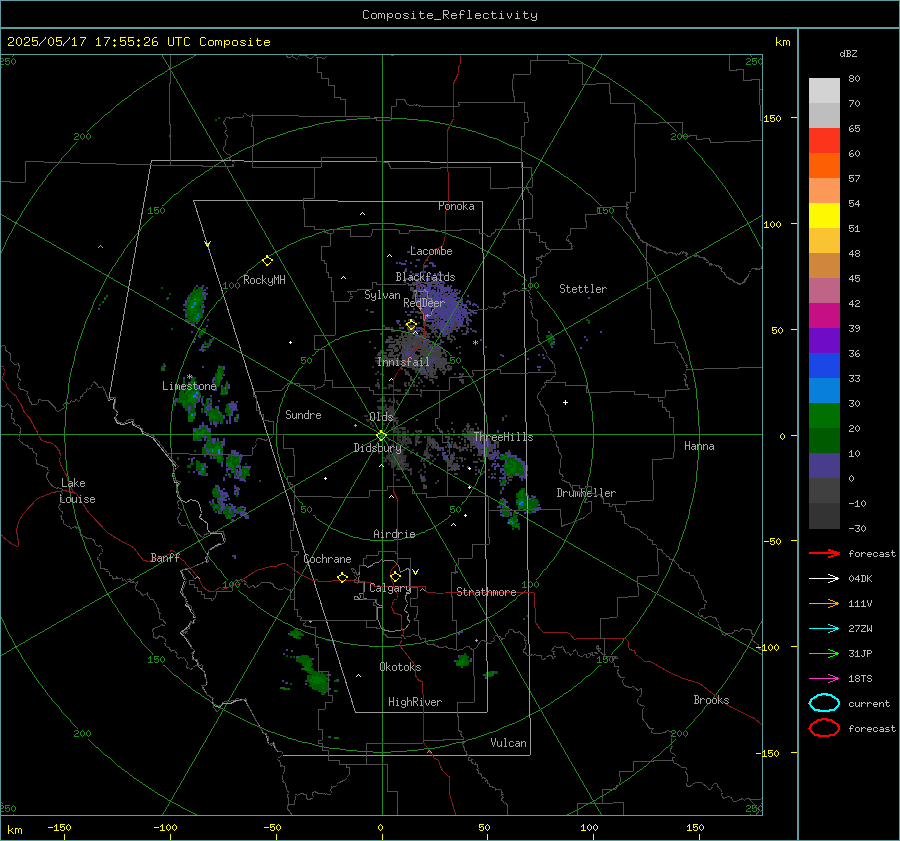The image size is (900, 841).
Task: Click the Calgary label
Action: click(390, 588)
